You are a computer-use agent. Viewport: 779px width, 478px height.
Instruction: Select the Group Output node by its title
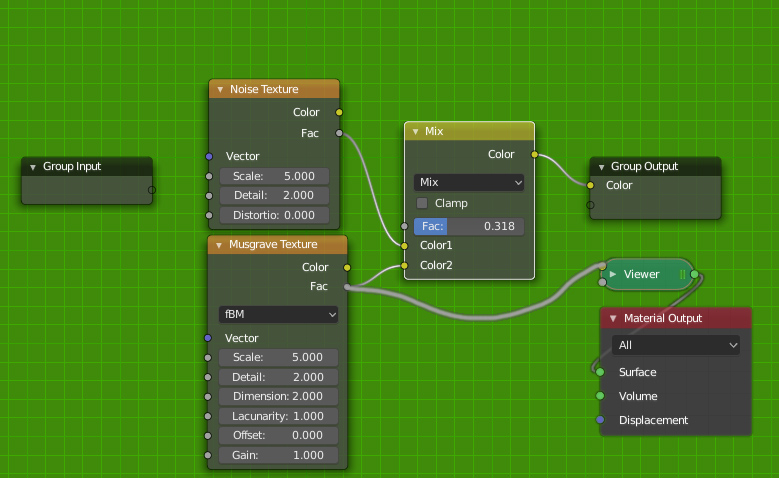point(644,166)
